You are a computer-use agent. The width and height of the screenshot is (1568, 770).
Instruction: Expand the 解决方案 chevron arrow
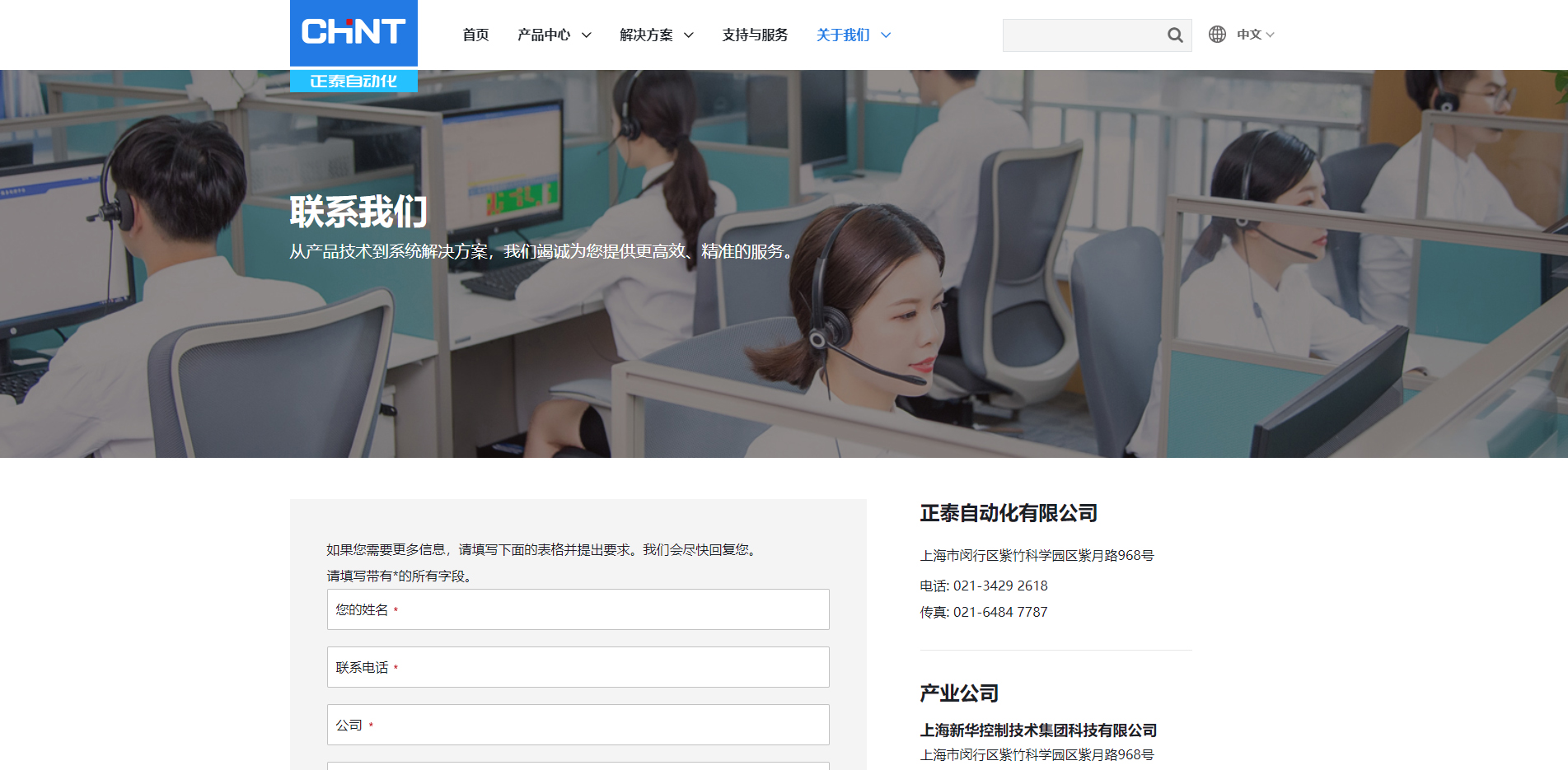pyautogui.click(x=689, y=35)
